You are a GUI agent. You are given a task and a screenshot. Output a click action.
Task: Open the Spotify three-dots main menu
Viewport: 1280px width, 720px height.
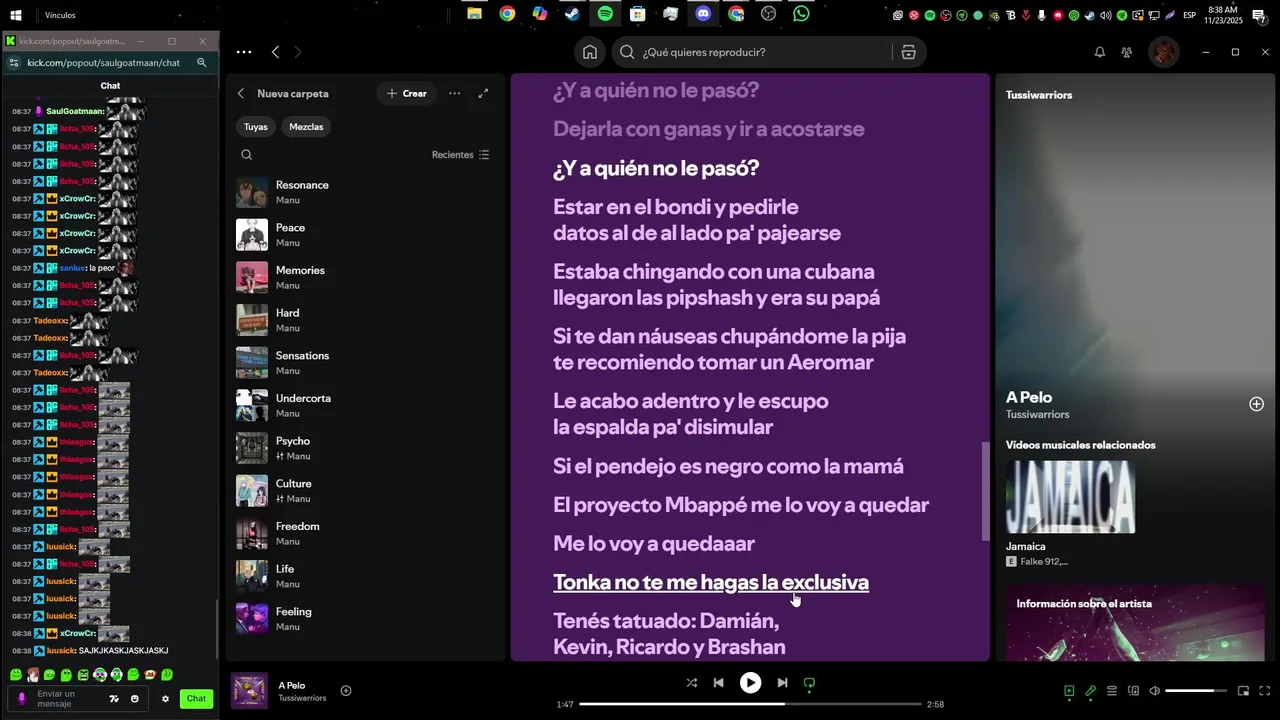[x=244, y=52]
